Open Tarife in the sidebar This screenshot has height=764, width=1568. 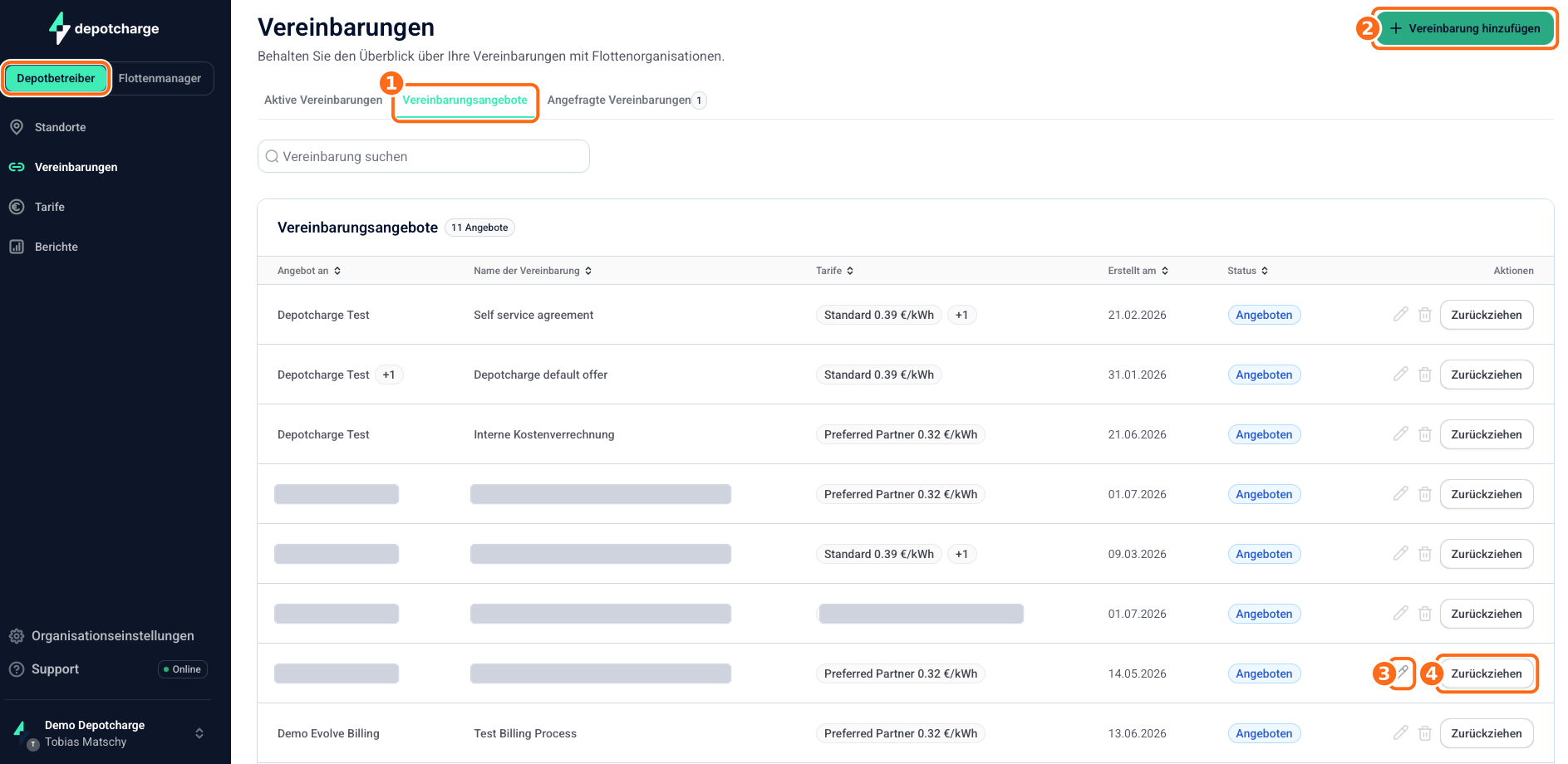[x=50, y=207]
